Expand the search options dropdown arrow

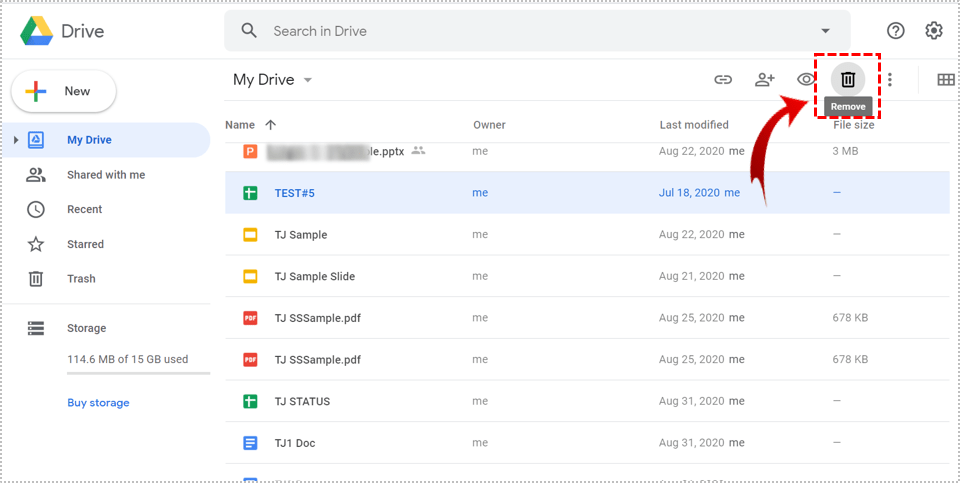click(x=825, y=31)
